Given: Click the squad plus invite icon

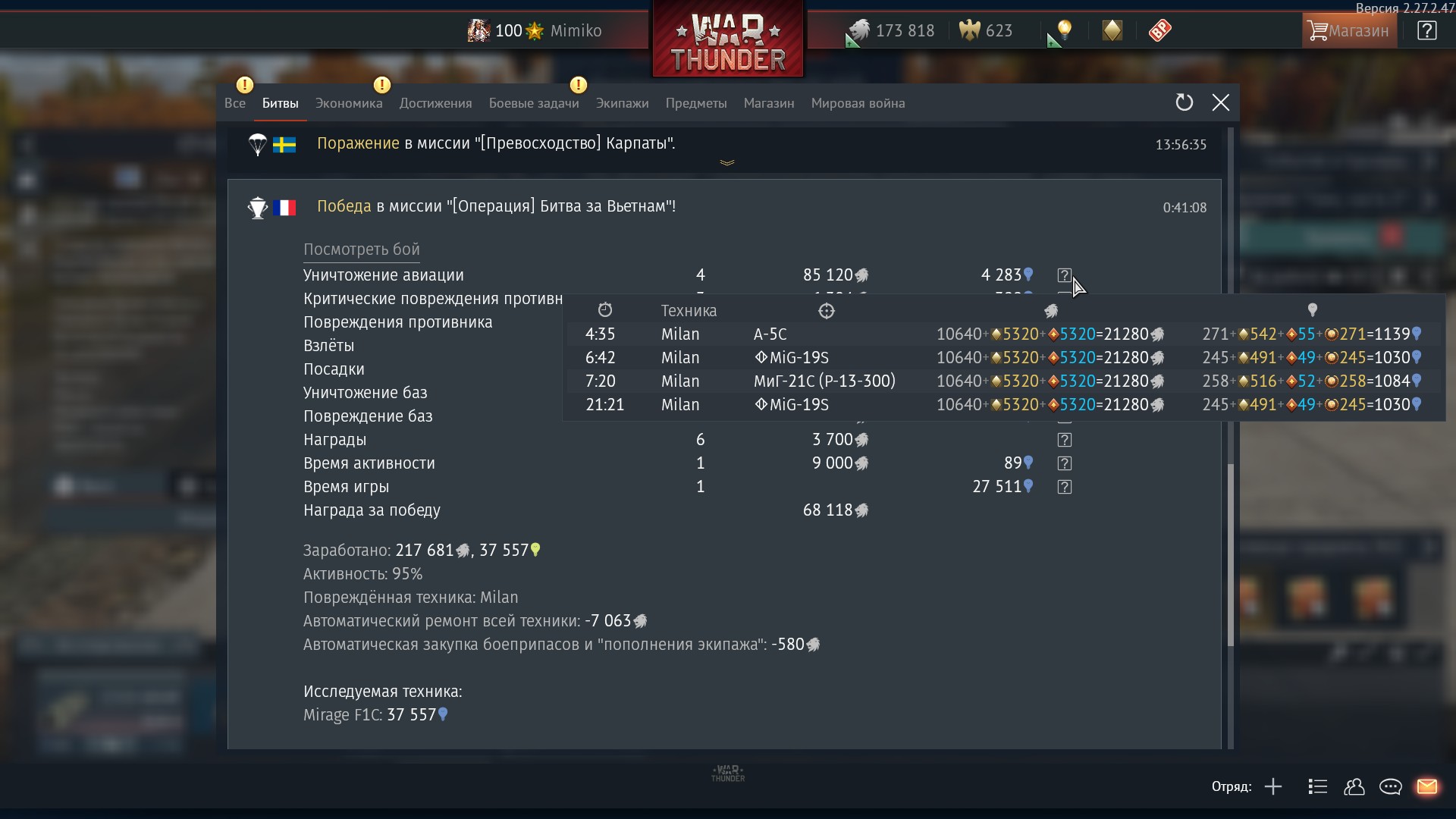Looking at the screenshot, I should coord(1273,786).
